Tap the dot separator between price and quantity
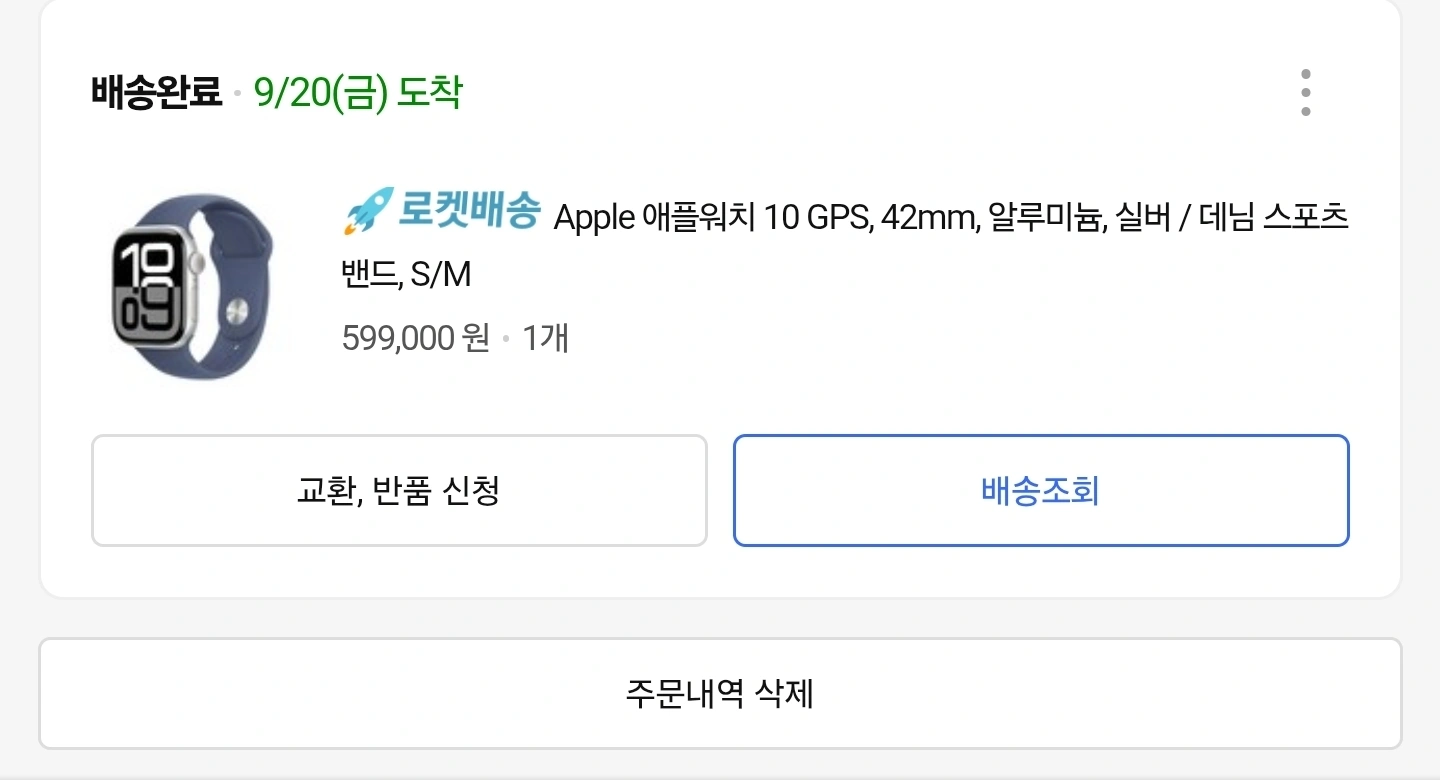Screen dimensions: 1440x780 point(506,340)
